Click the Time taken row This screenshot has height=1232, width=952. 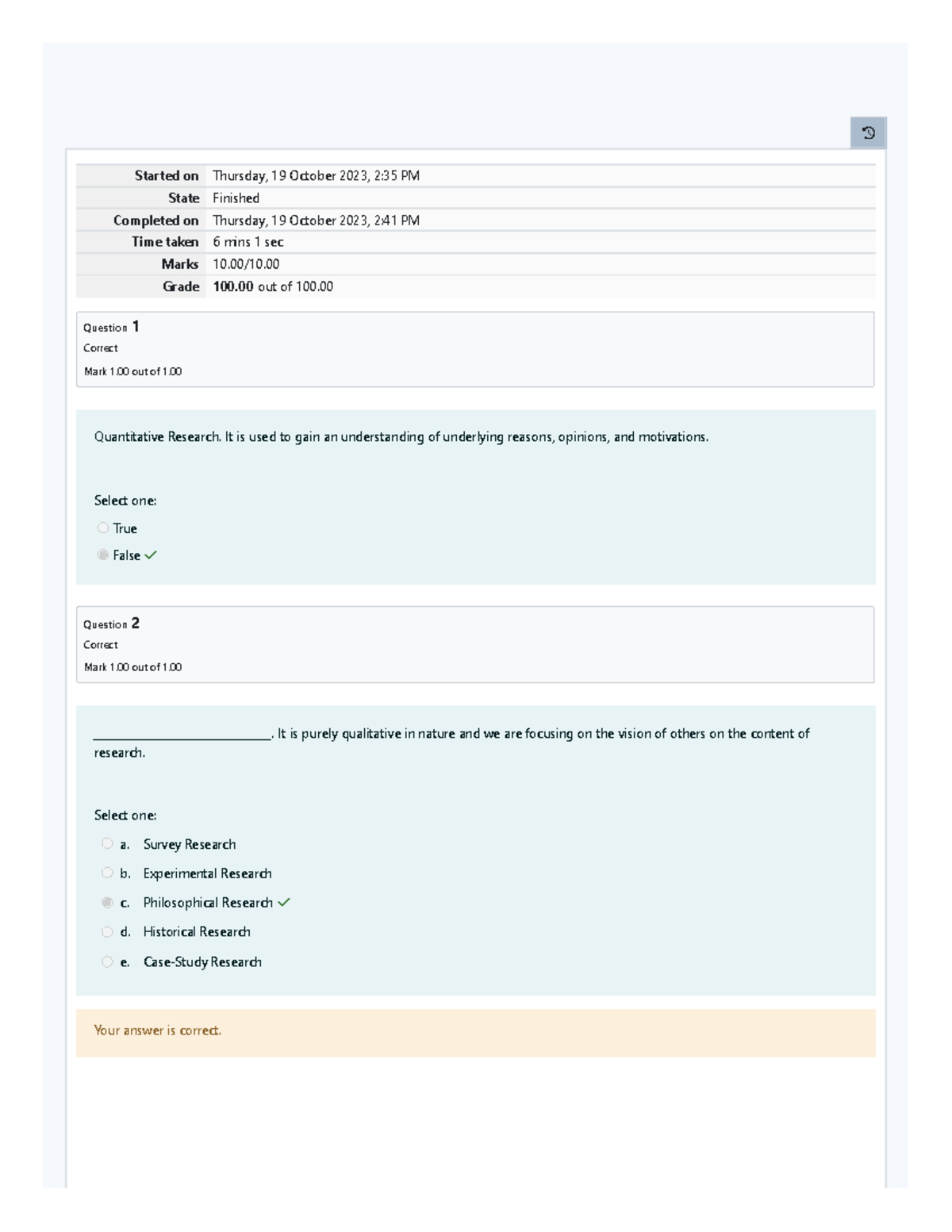tap(254, 242)
